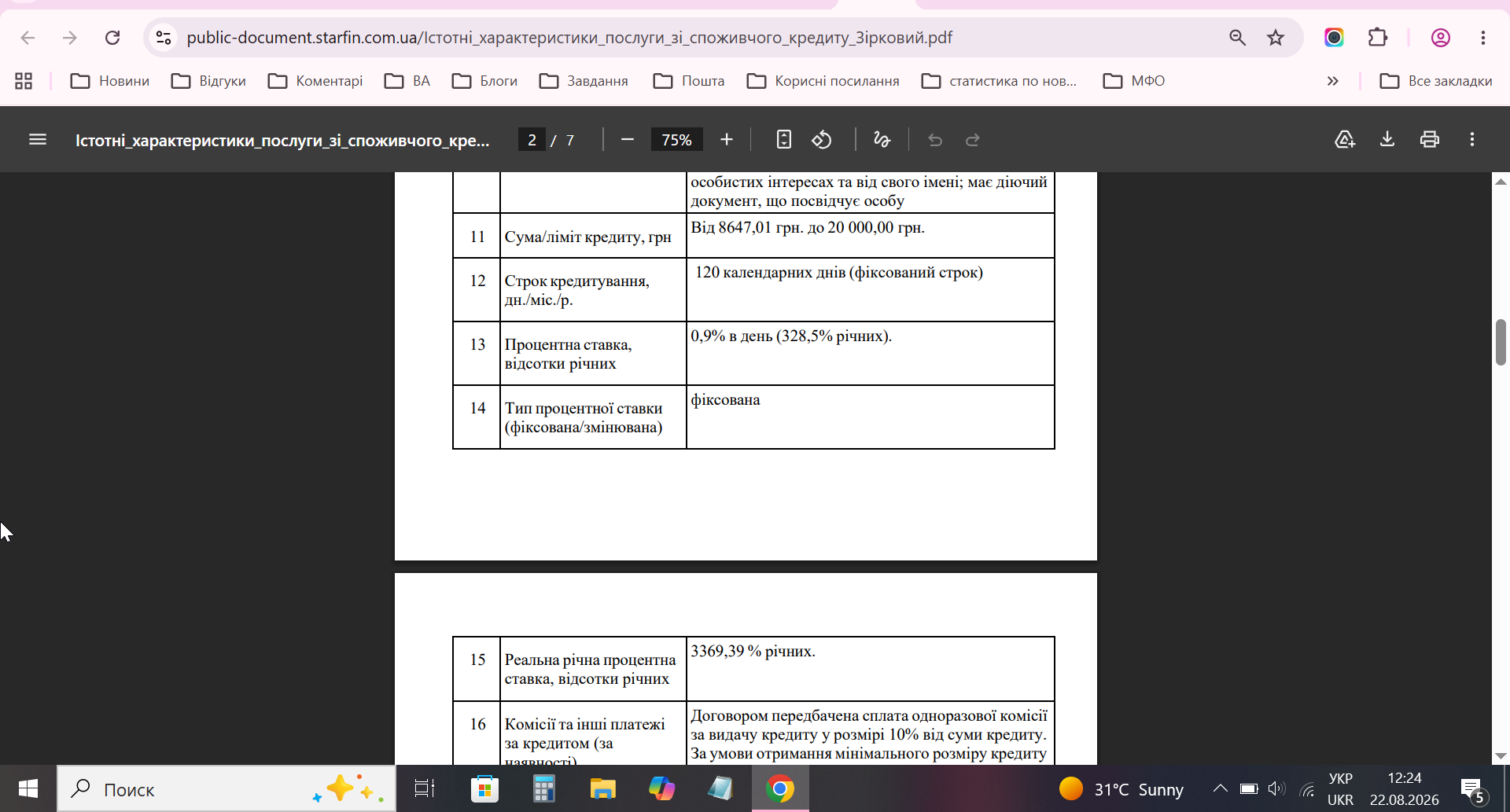Open the apps grid shortcut

24,81
